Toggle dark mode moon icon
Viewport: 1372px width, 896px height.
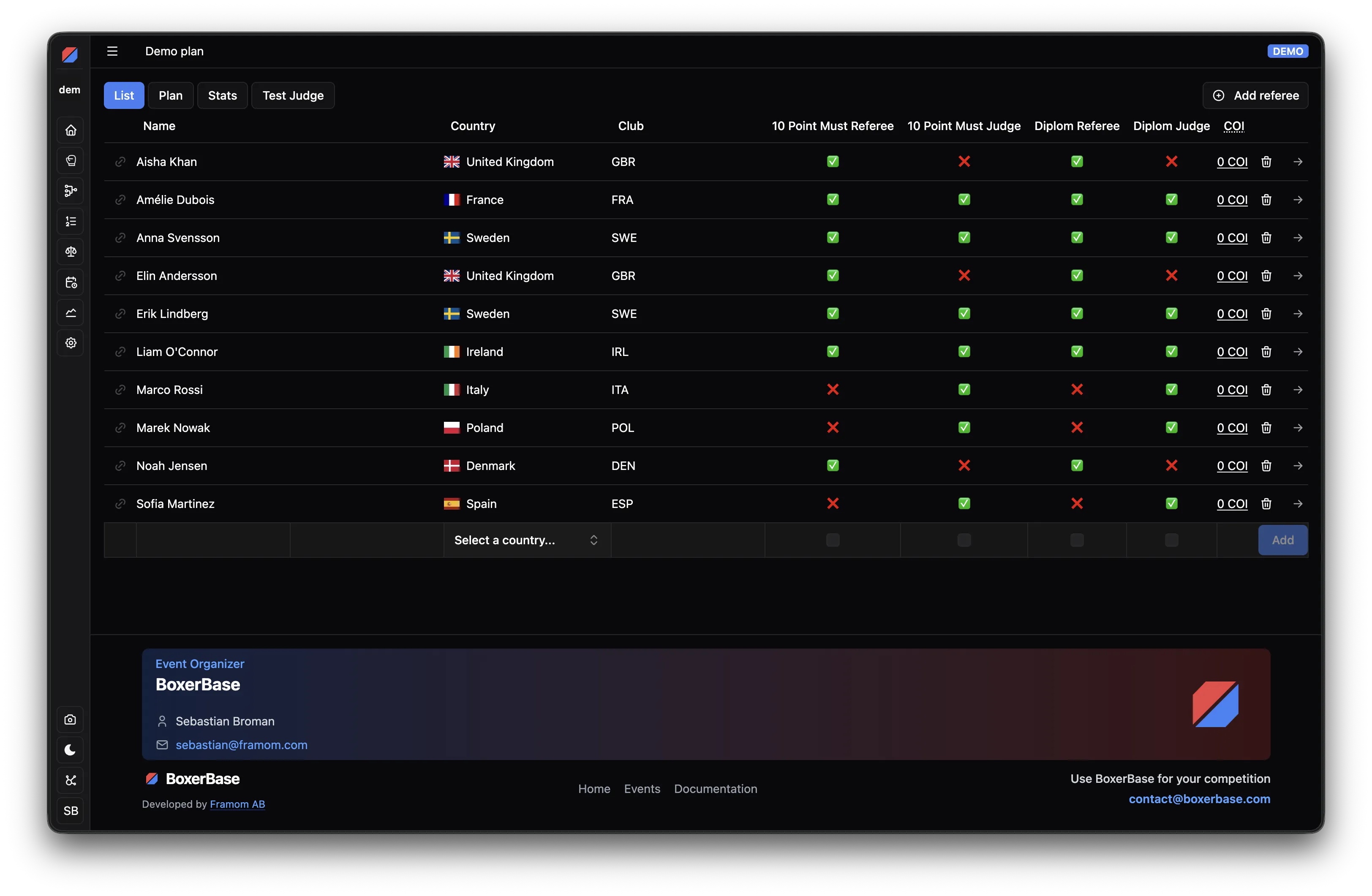pyautogui.click(x=70, y=749)
